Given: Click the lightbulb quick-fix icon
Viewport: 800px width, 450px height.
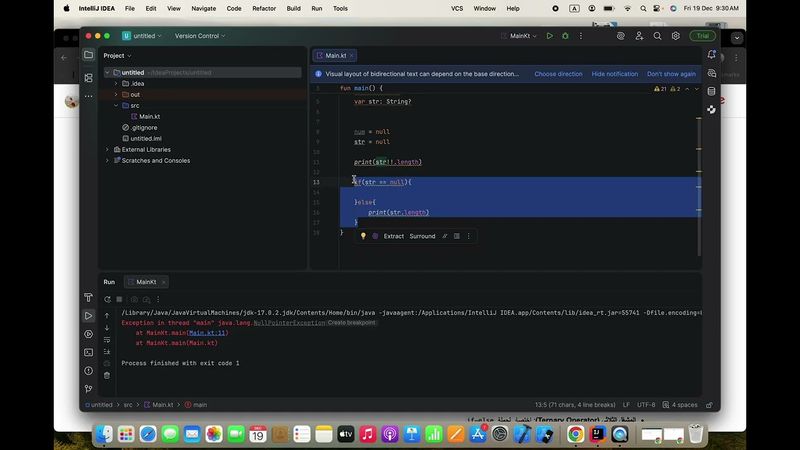Looking at the screenshot, I should pyautogui.click(x=364, y=236).
